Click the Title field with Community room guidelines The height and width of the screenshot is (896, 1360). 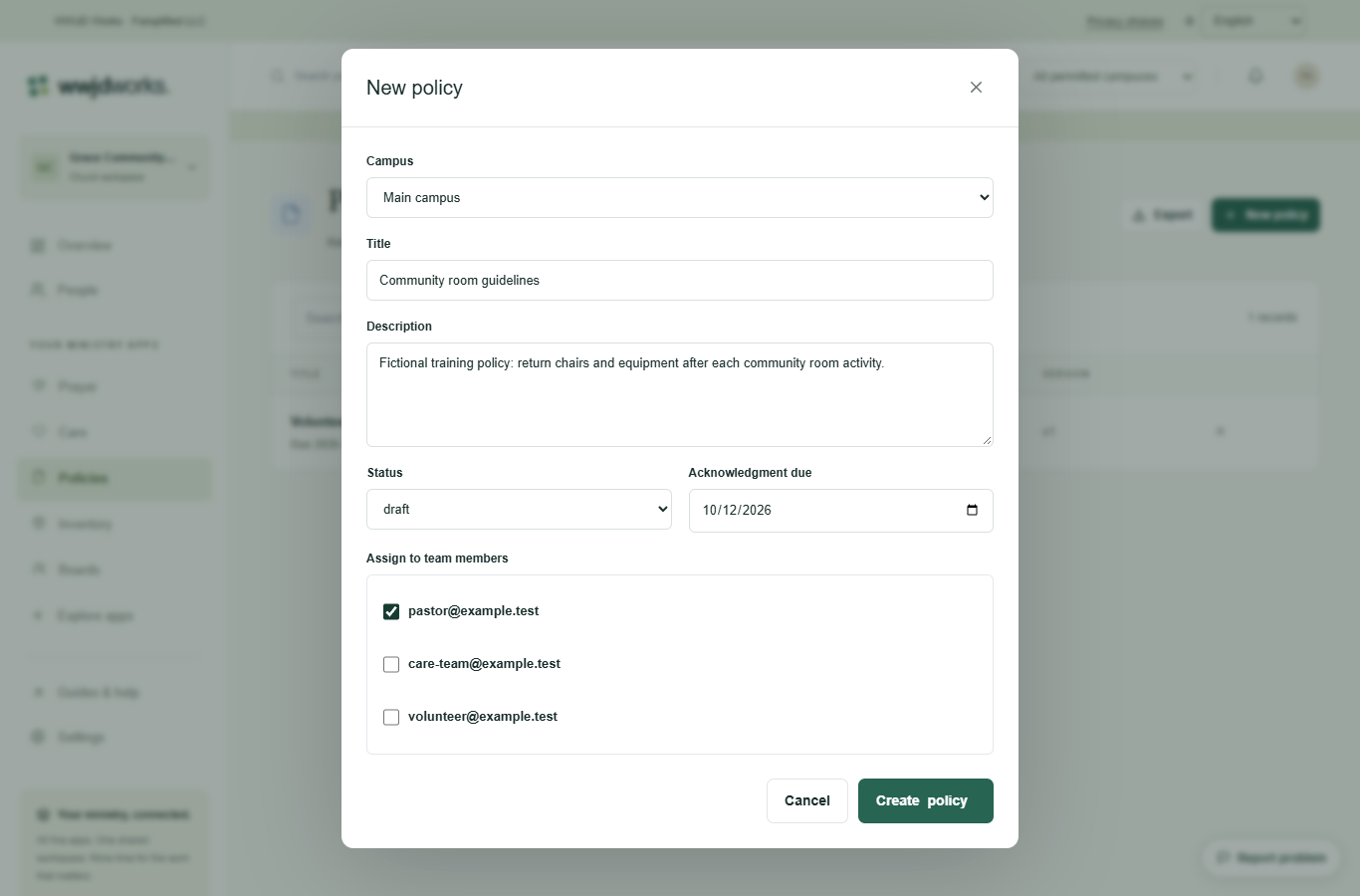[x=680, y=280]
